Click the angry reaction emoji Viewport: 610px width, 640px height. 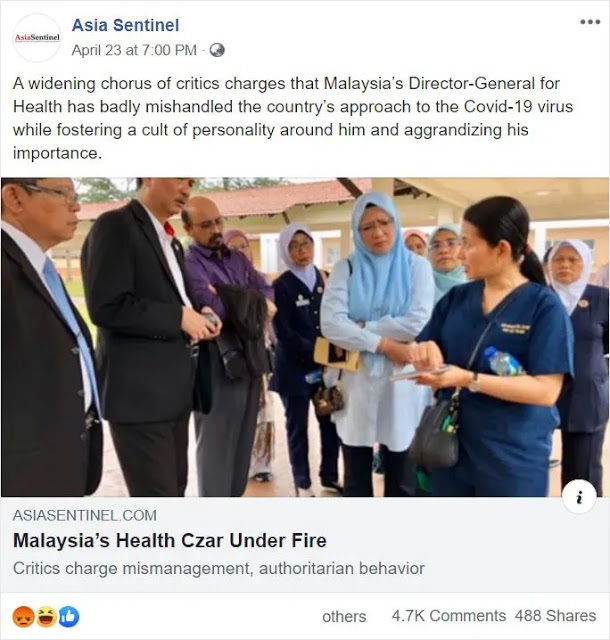click(x=23, y=617)
